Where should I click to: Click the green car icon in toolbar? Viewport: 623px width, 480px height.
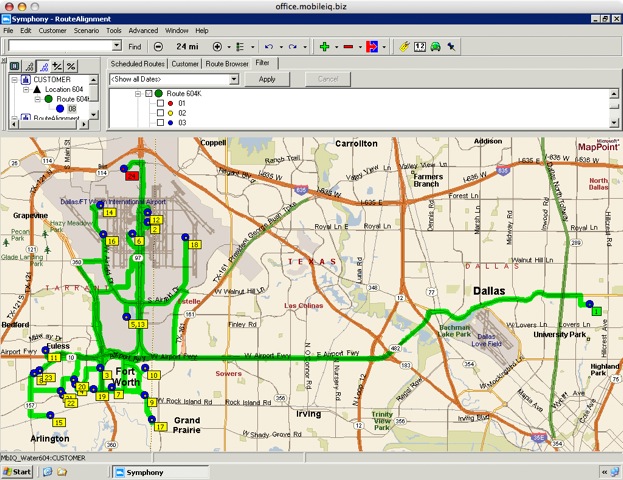436,47
